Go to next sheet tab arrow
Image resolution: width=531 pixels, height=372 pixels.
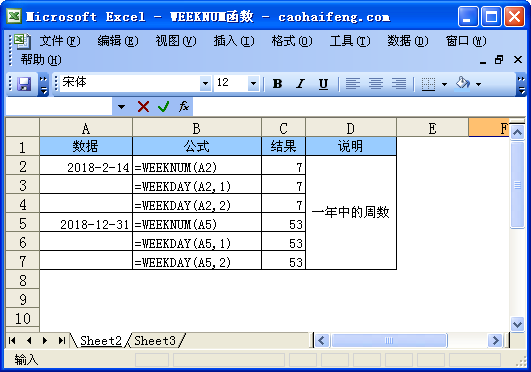coord(45,340)
